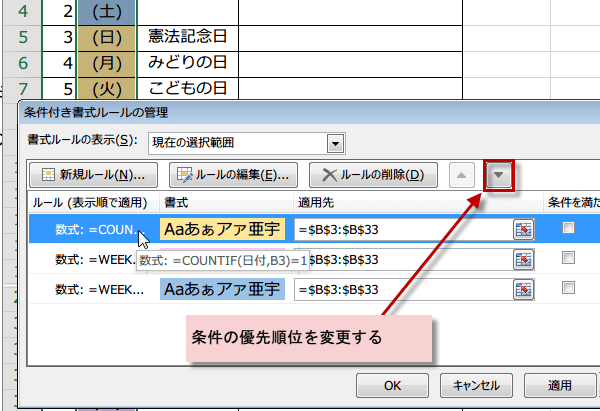
Task: Select the cell containing 憲法記念日
Action: tap(188, 38)
